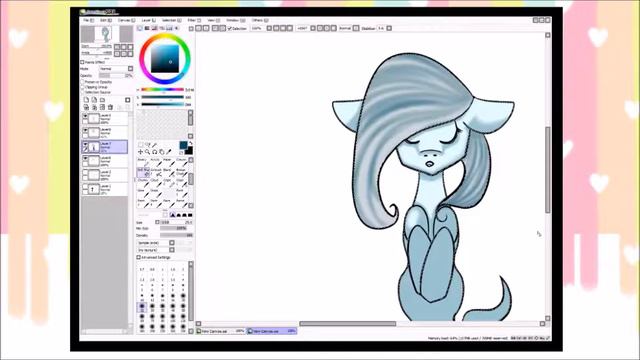
Task: Show hidden Layer1 via visibility box
Action: (85, 186)
